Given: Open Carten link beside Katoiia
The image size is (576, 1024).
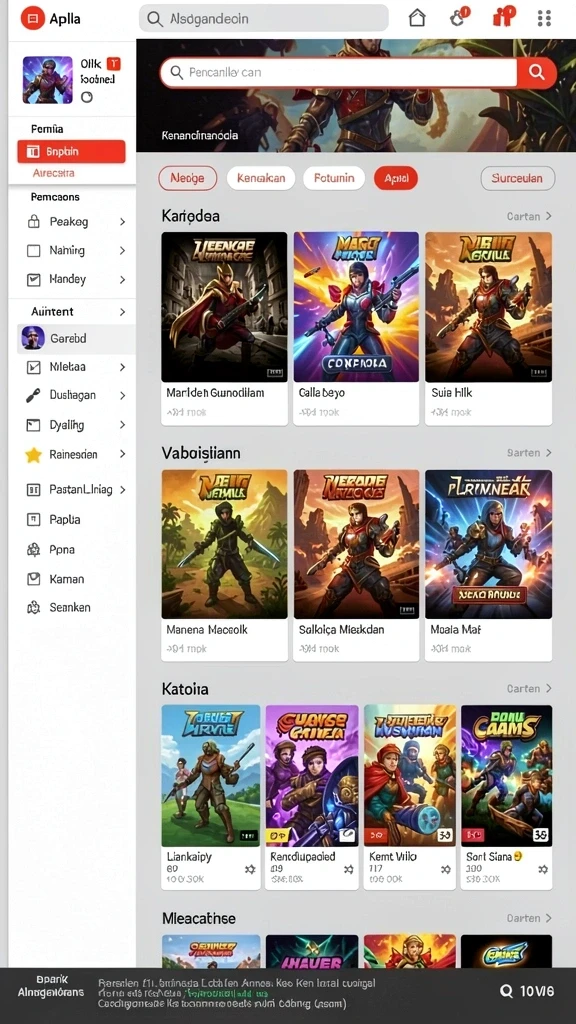Looking at the screenshot, I should [x=529, y=688].
